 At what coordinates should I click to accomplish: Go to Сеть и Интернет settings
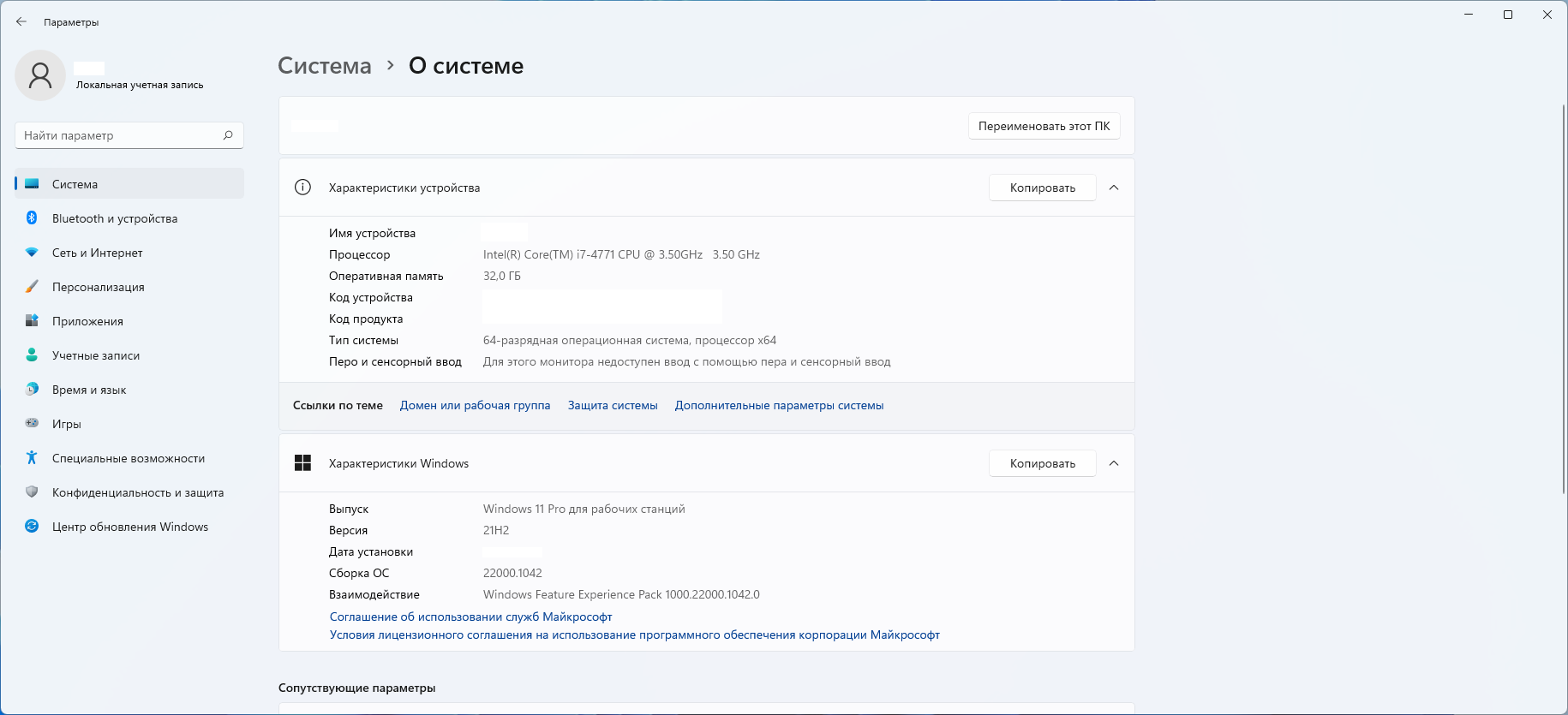129,253
